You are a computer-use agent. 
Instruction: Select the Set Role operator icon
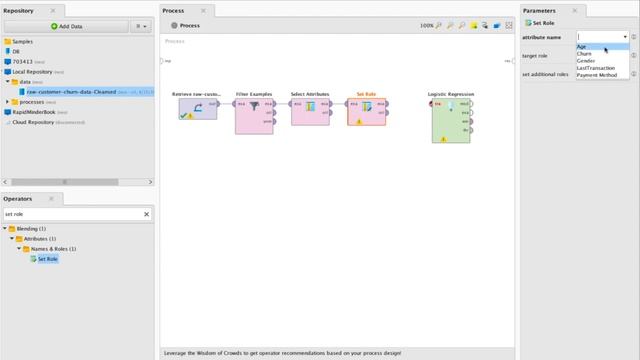367,107
